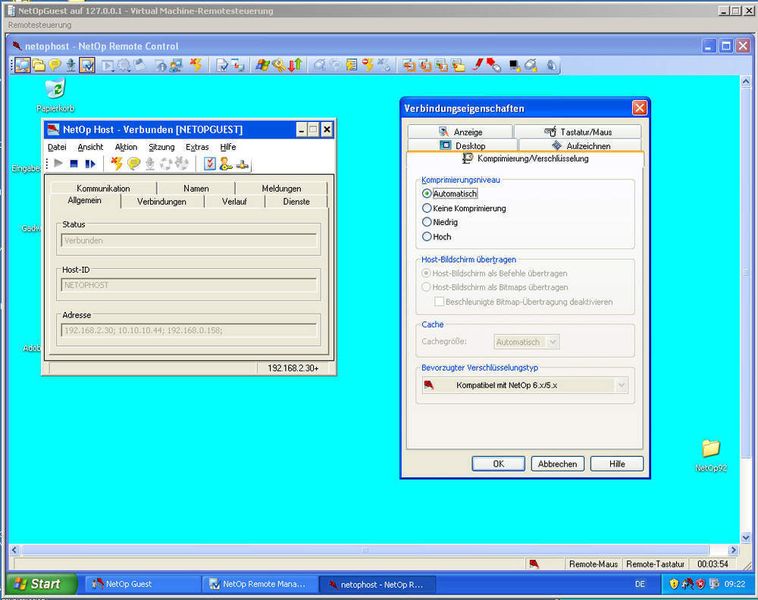Viewport: 758px width, 600px height.
Task: Open connection properties checkmark icon in toolbar
Action: point(87,65)
